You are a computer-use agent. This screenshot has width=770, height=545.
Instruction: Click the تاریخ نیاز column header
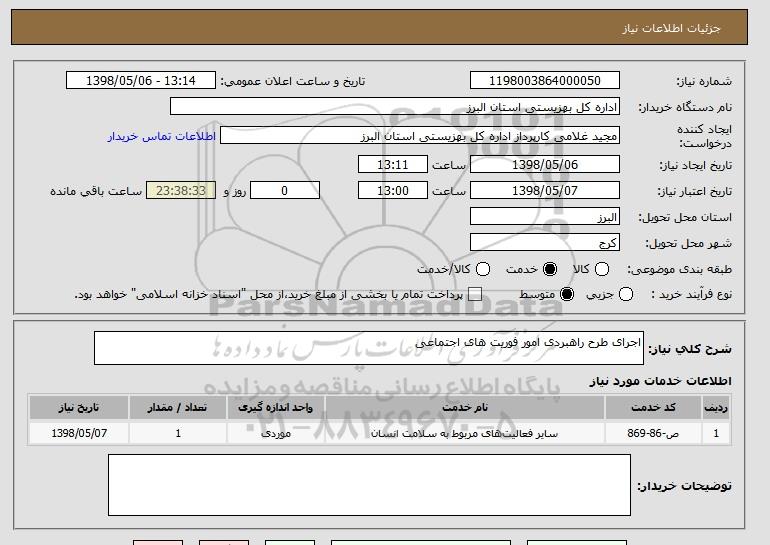point(79,408)
